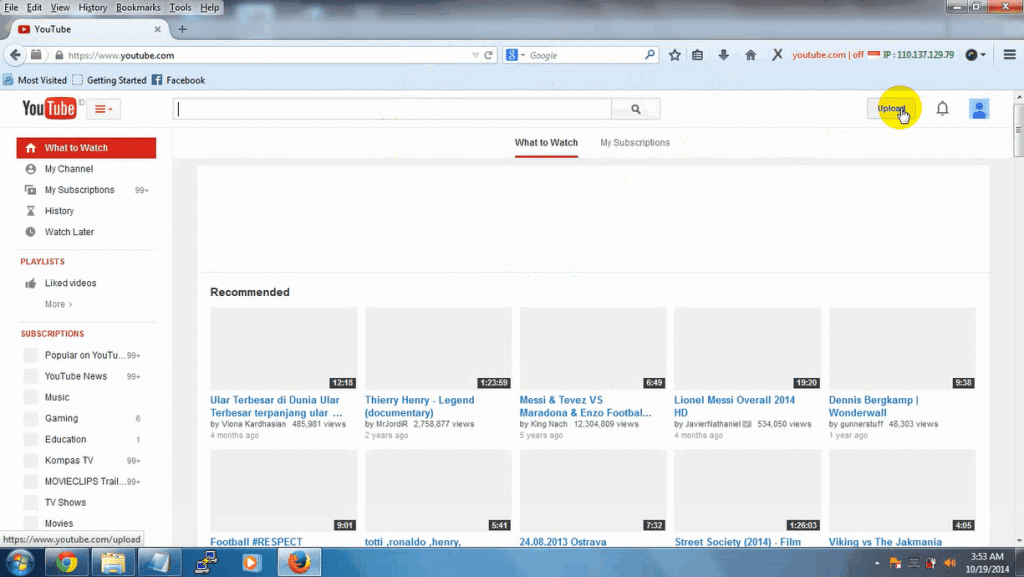1024x577 pixels.
Task: Open the Tools menu
Action: (180, 8)
